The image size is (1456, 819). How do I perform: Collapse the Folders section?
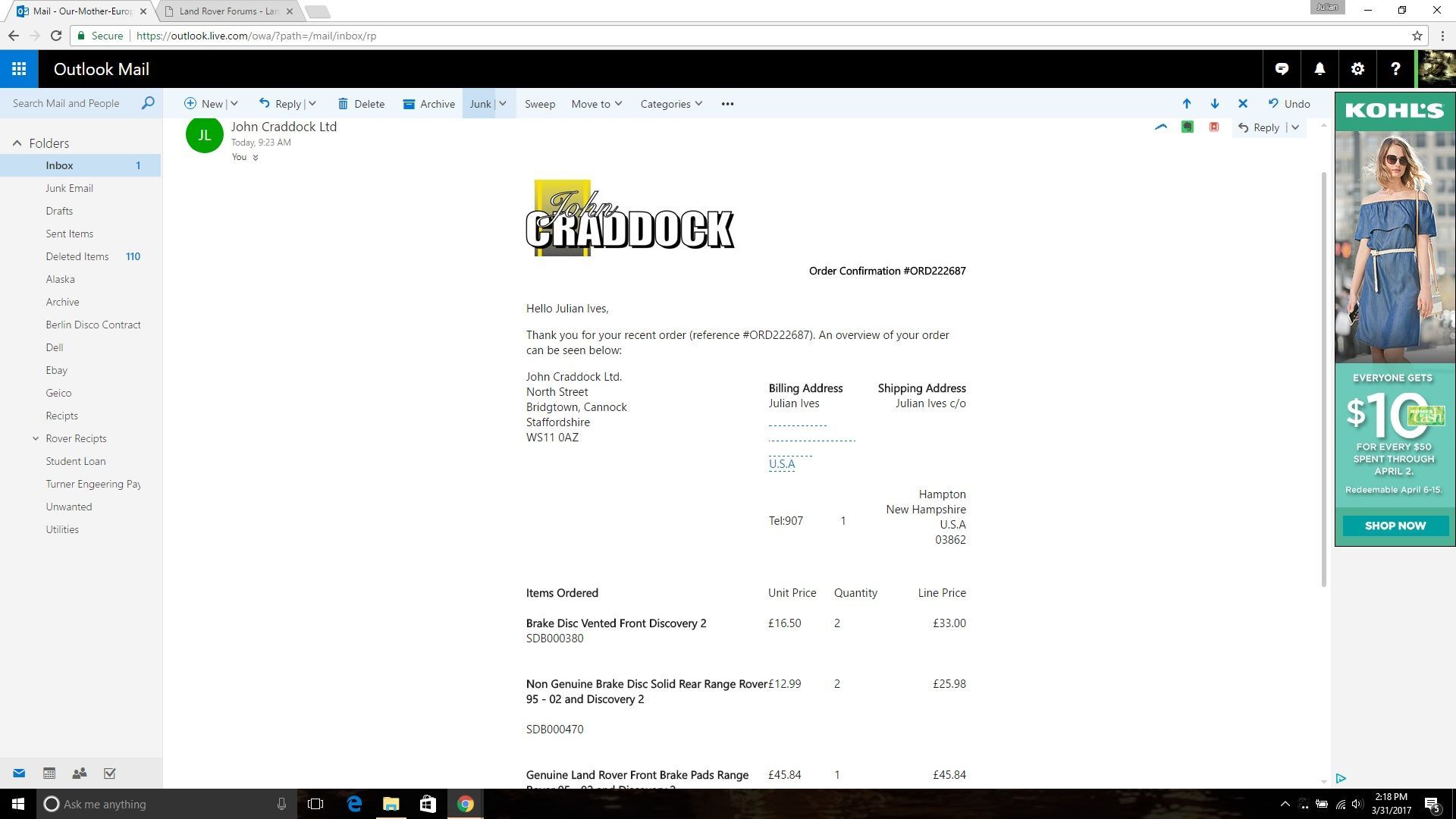(17, 143)
